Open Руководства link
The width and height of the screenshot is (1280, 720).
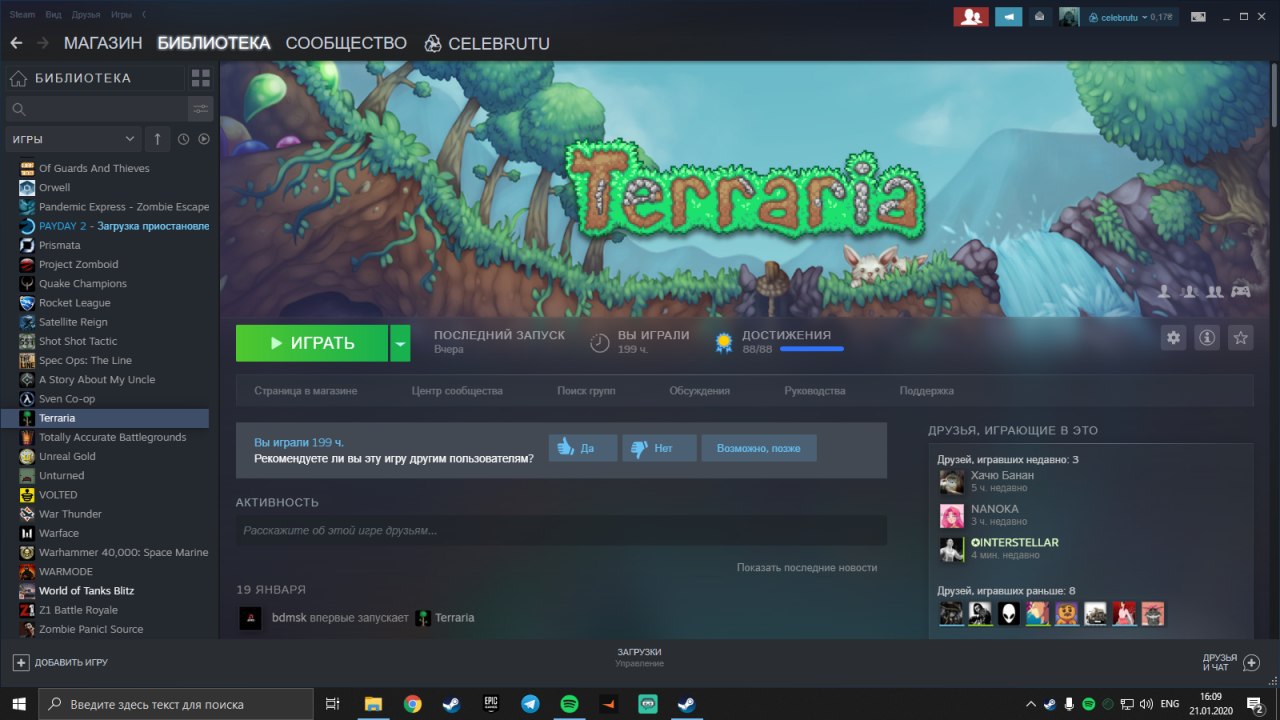tap(815, 391)
